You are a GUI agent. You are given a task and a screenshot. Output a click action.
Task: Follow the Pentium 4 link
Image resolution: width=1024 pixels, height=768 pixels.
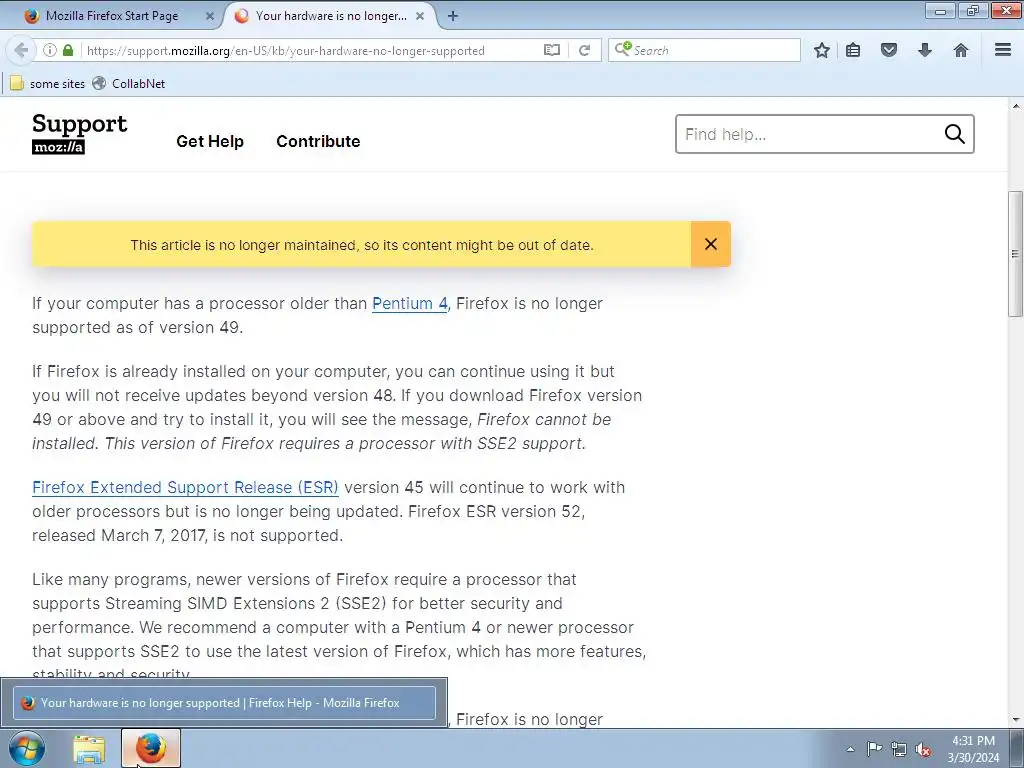(x=409, y=304)
